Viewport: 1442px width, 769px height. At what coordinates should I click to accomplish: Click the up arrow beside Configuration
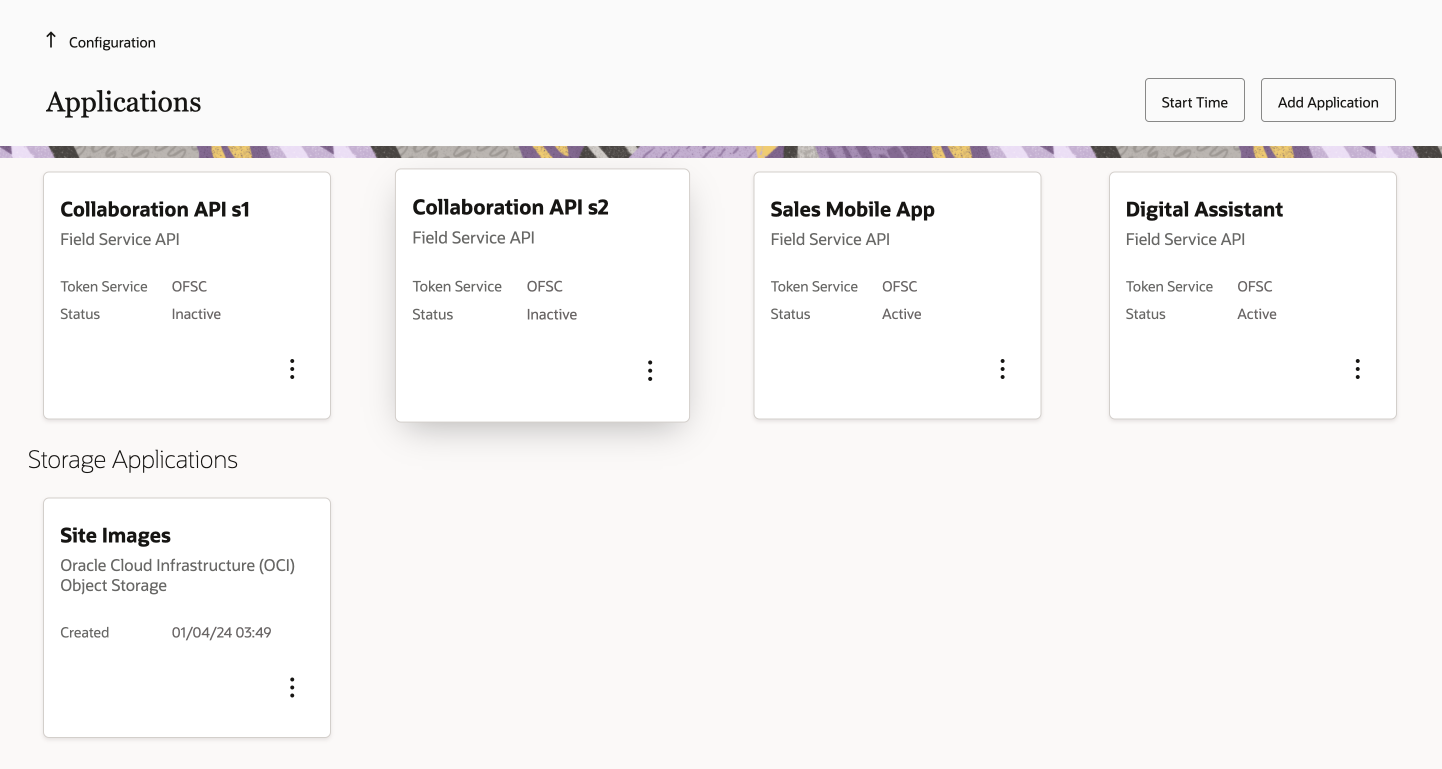coord(51,41)
